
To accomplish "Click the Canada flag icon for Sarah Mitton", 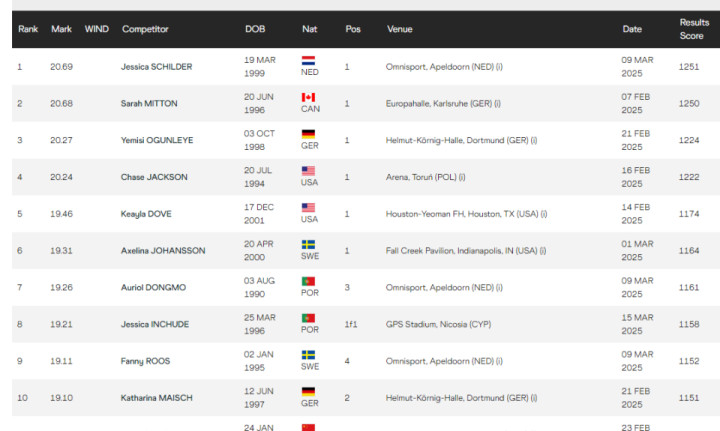I will tap(308, 97).
